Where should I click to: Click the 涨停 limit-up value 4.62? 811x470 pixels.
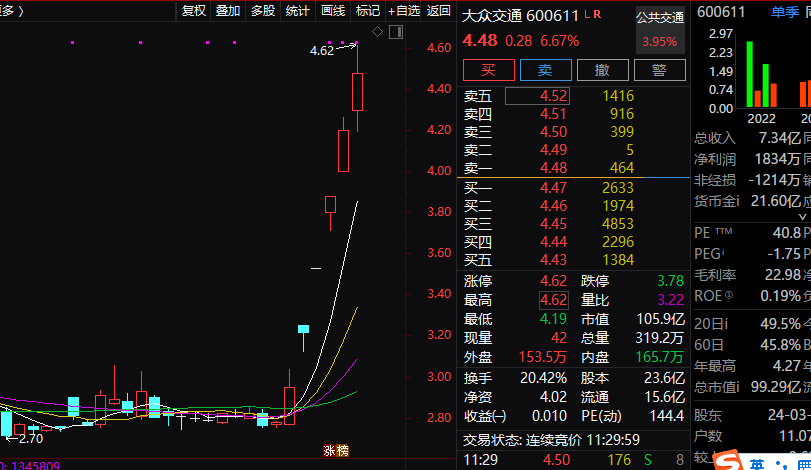pos(553,281)
